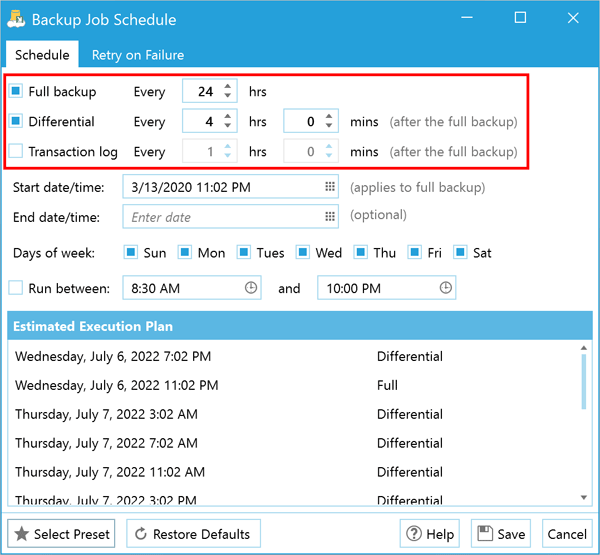
Task: Uncheck the Full backup checkbox
Action: [x=16, y=91]
